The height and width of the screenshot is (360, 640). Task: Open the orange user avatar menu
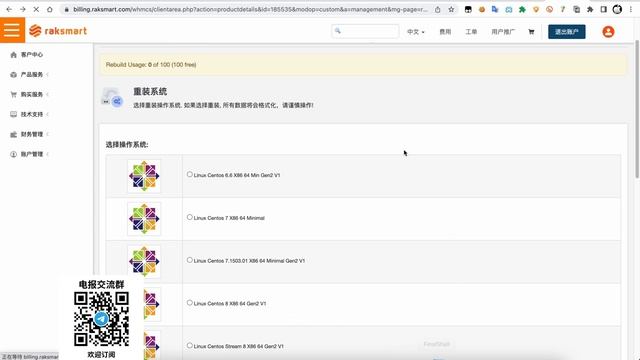point(608,32)
